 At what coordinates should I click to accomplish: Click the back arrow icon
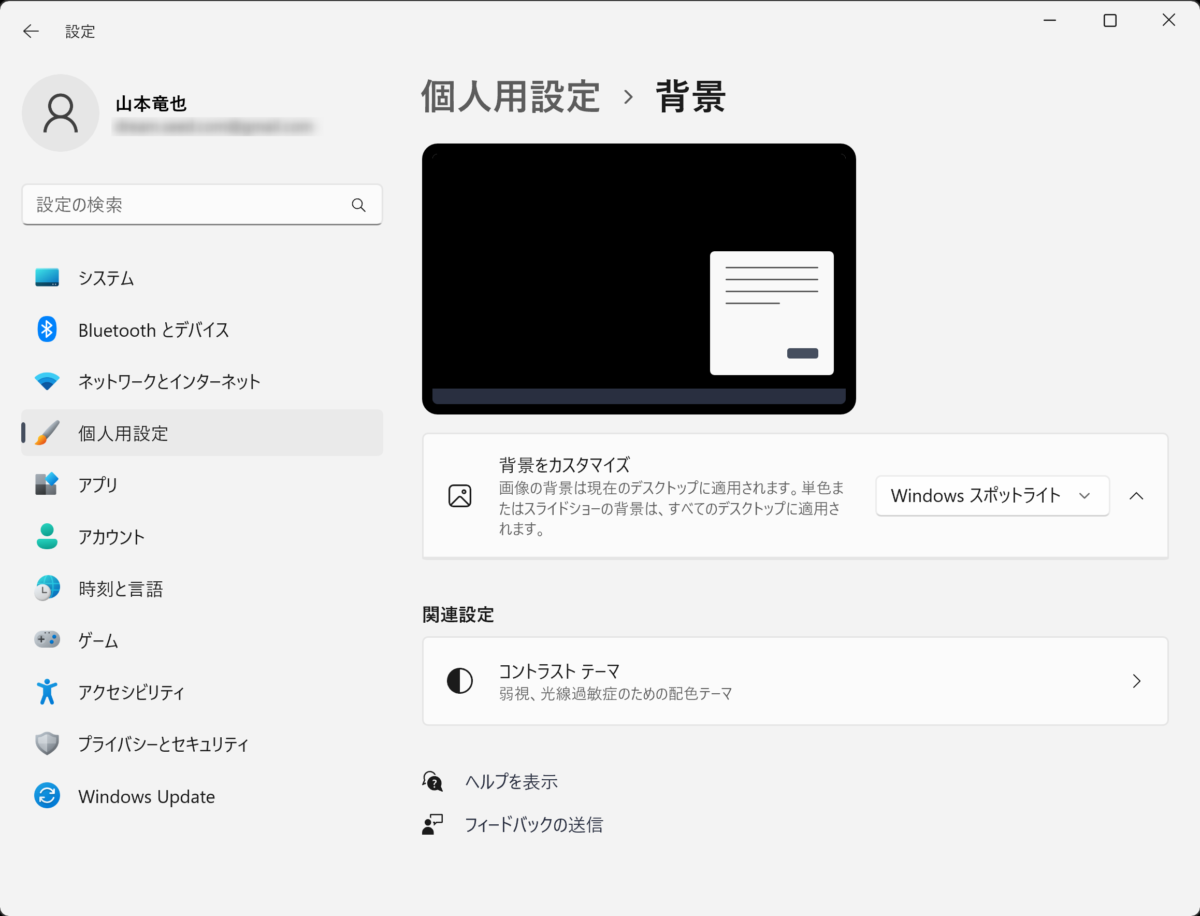31,31
